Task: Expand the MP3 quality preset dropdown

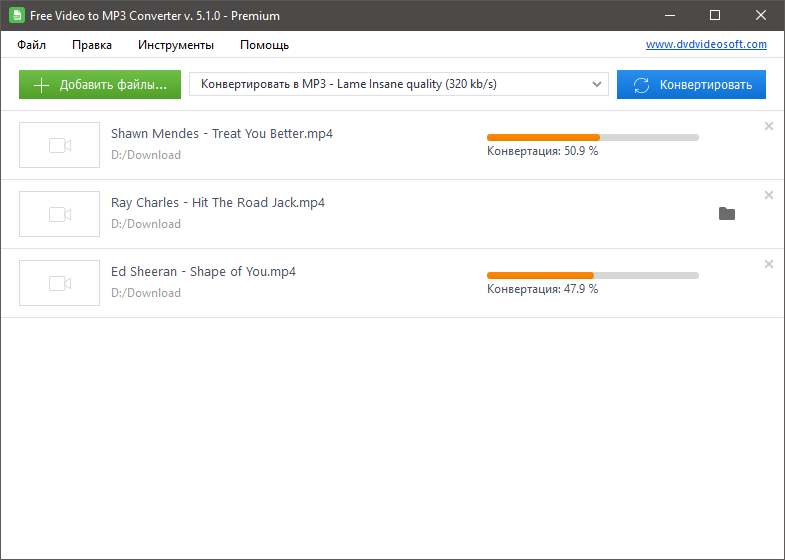Action: tap(399, 84)
